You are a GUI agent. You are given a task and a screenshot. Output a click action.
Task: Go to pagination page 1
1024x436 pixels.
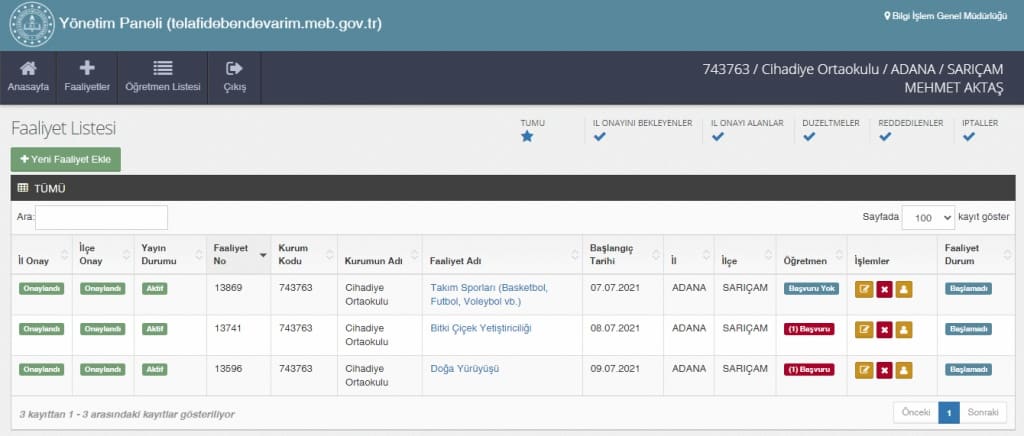(x=949, y=412)
